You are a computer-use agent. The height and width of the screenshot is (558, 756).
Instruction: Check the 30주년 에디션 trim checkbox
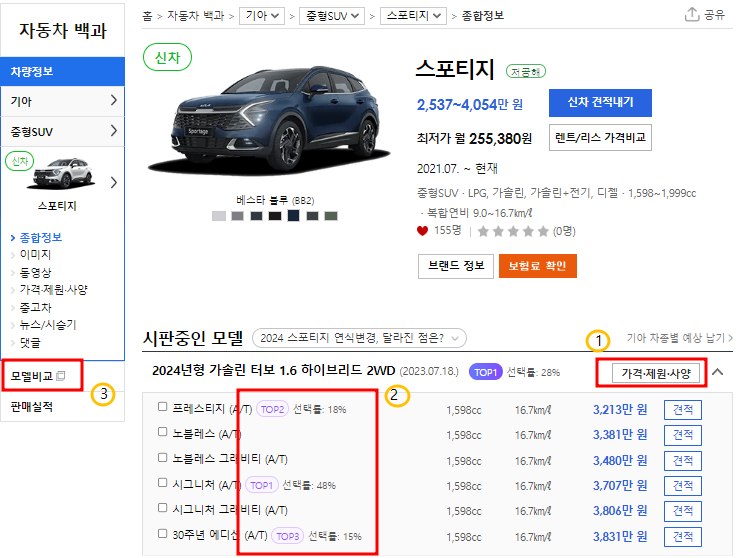coord(162,534)
